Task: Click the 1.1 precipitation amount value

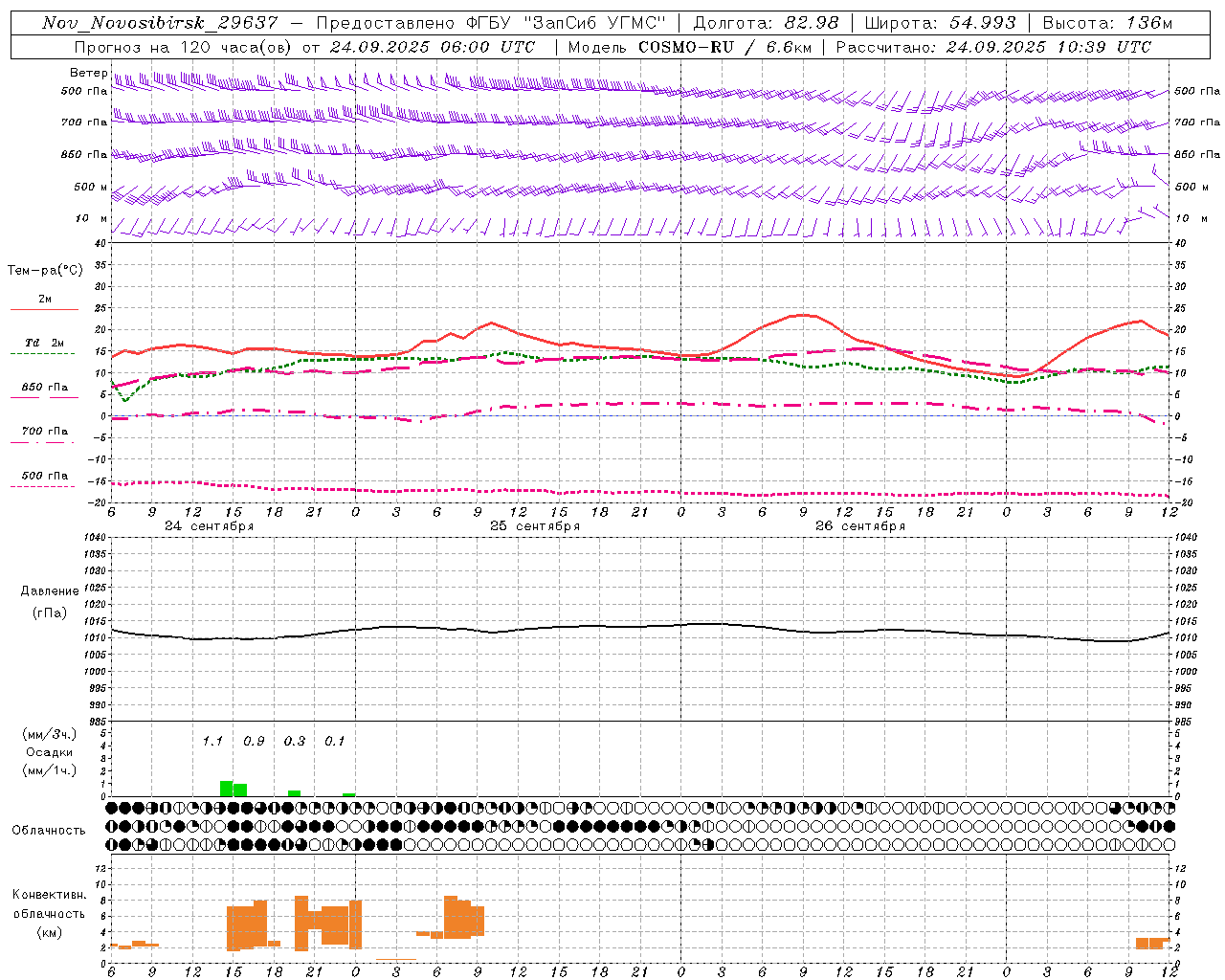Action: click(212, 741)
